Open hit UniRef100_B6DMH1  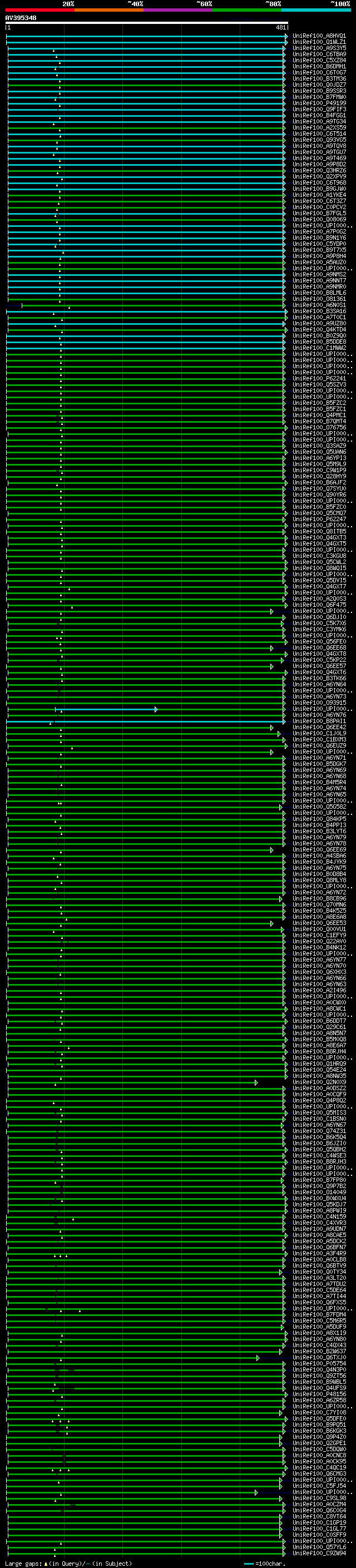click(319, 66)
